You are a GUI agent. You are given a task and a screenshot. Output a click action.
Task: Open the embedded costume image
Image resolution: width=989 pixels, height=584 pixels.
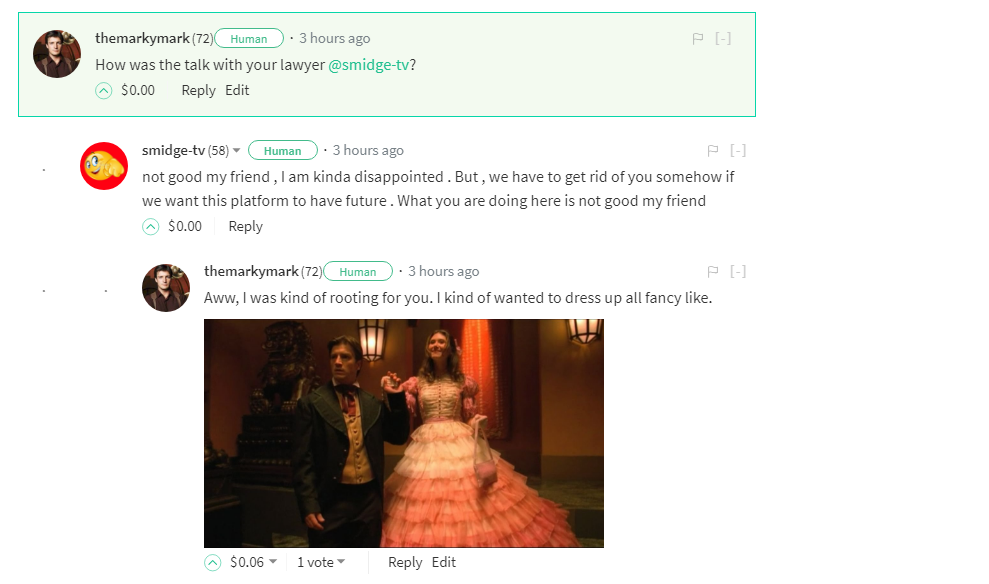coord(404,433)
